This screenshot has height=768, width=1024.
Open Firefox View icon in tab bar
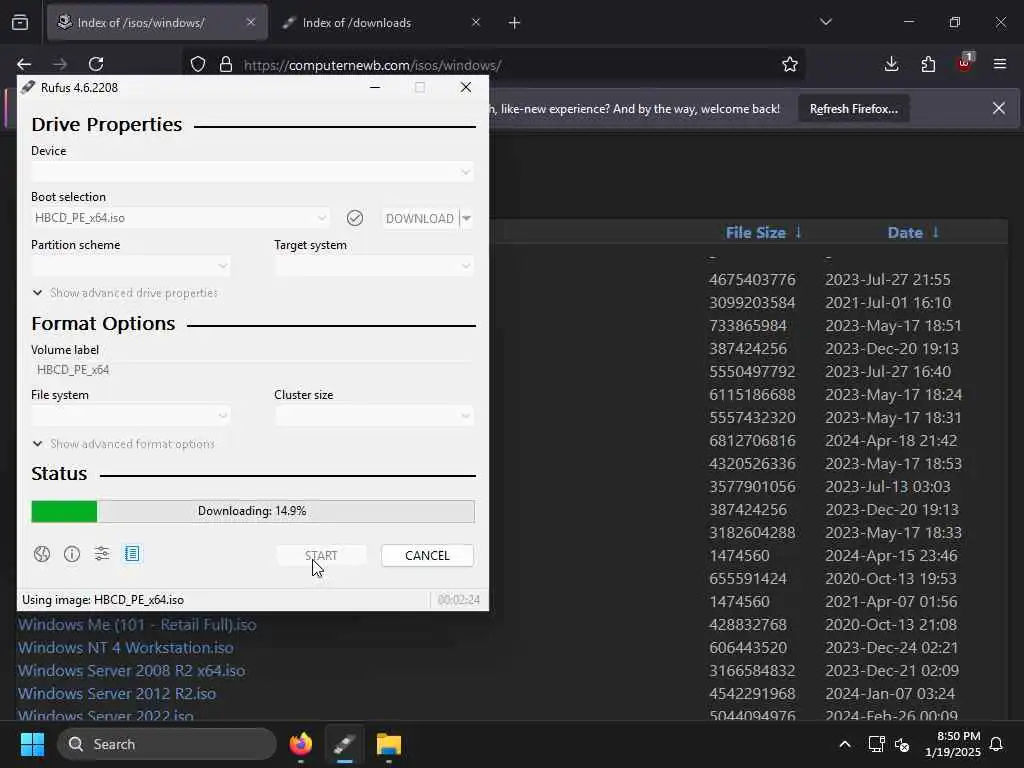(20, 23)
